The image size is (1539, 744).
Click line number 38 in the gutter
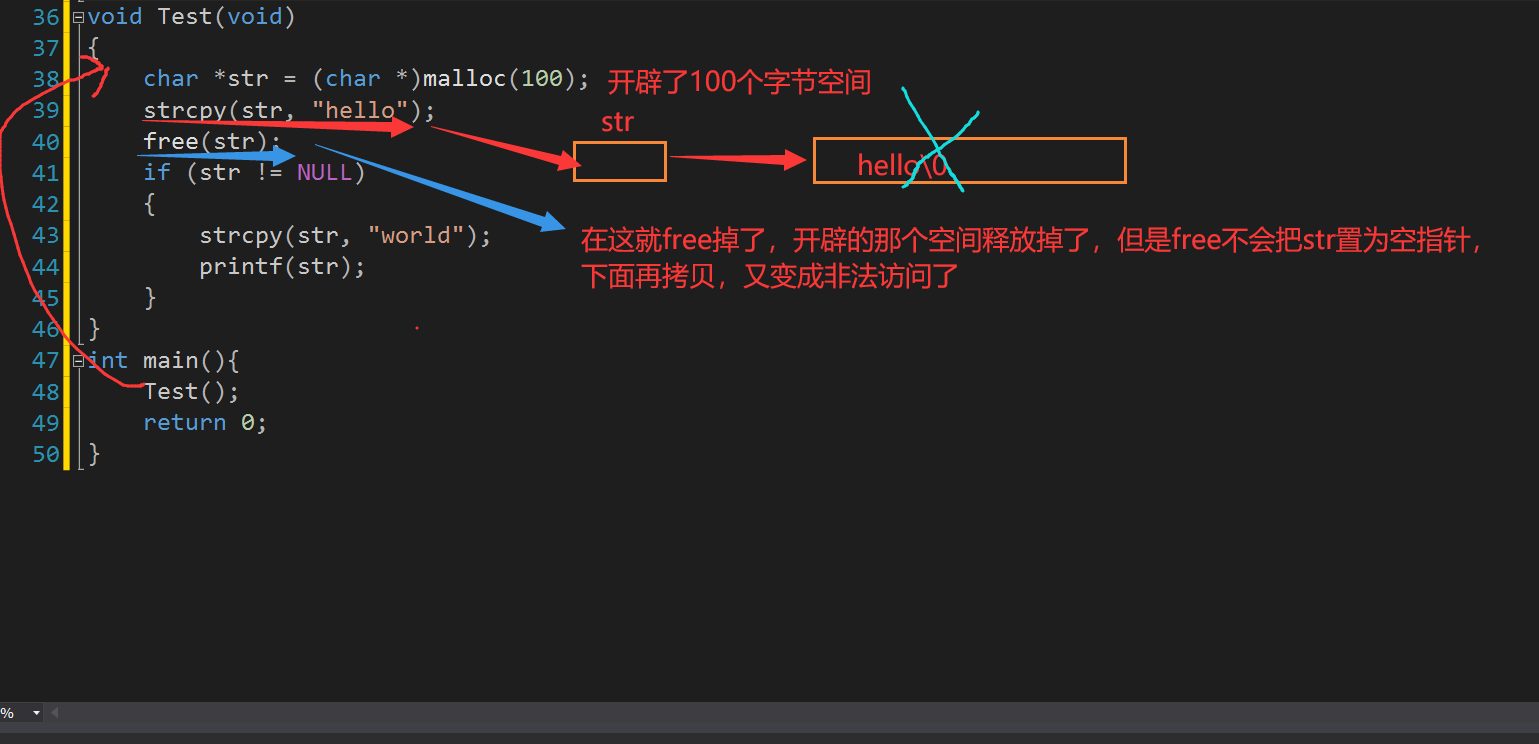[46, 79]
